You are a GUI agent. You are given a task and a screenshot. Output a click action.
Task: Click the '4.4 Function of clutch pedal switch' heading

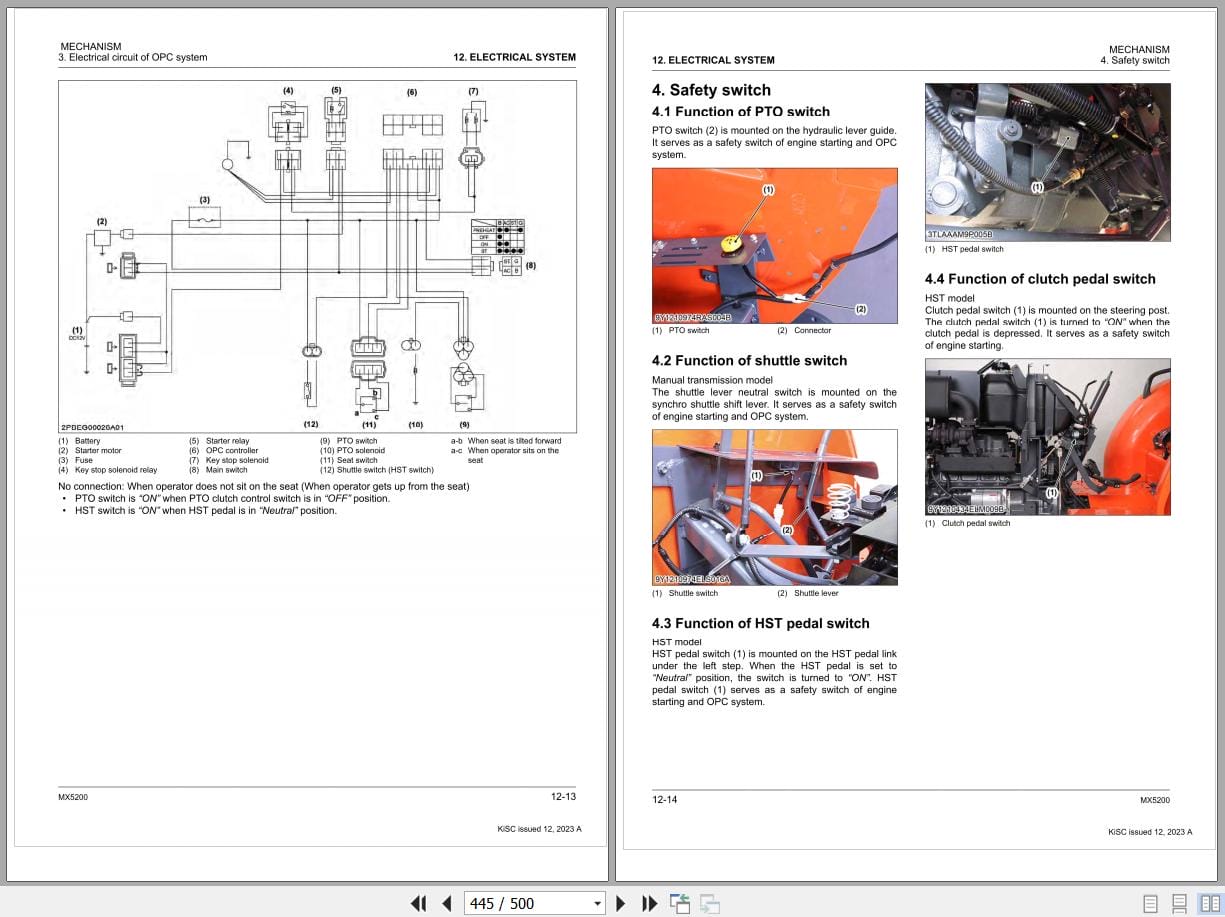coord(1040,279)
